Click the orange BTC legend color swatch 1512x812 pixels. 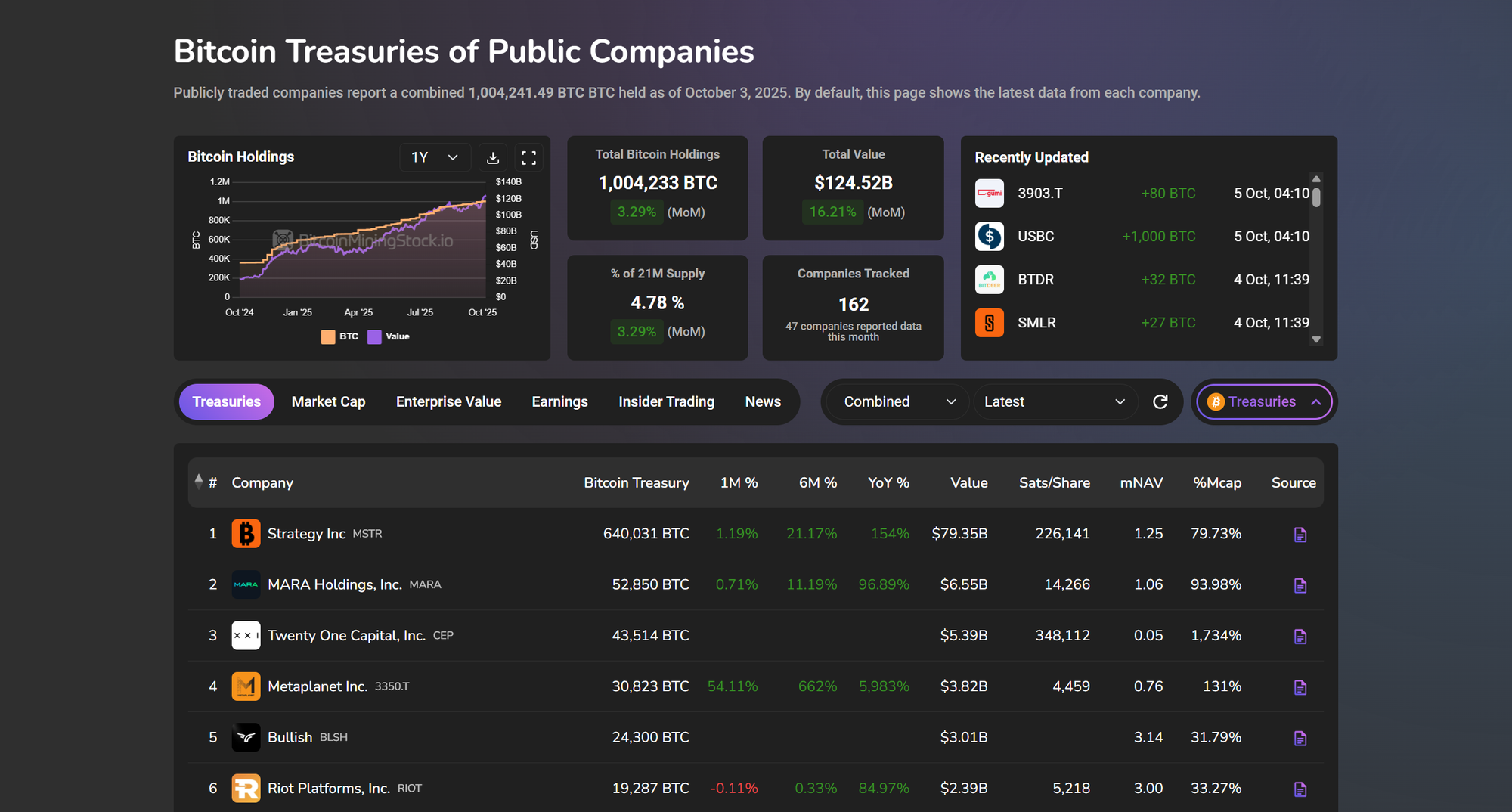[x=327, y=336]
